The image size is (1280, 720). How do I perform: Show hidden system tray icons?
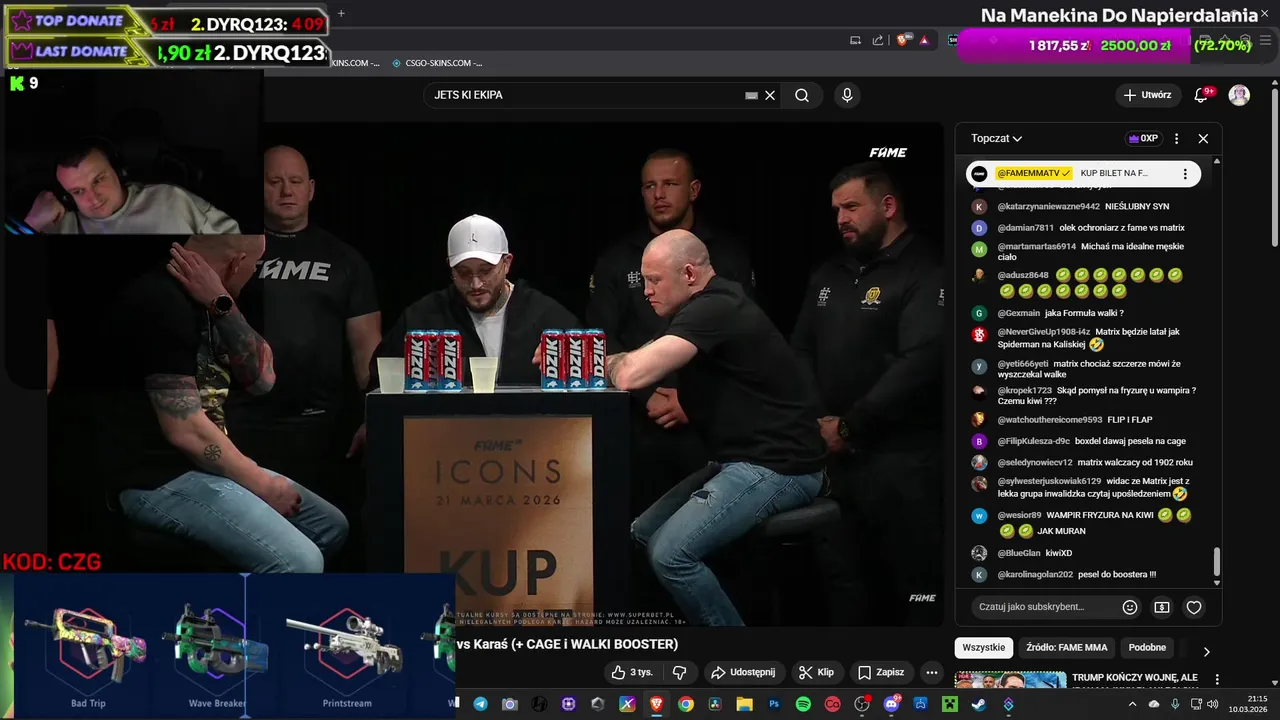click(1132, 704)
